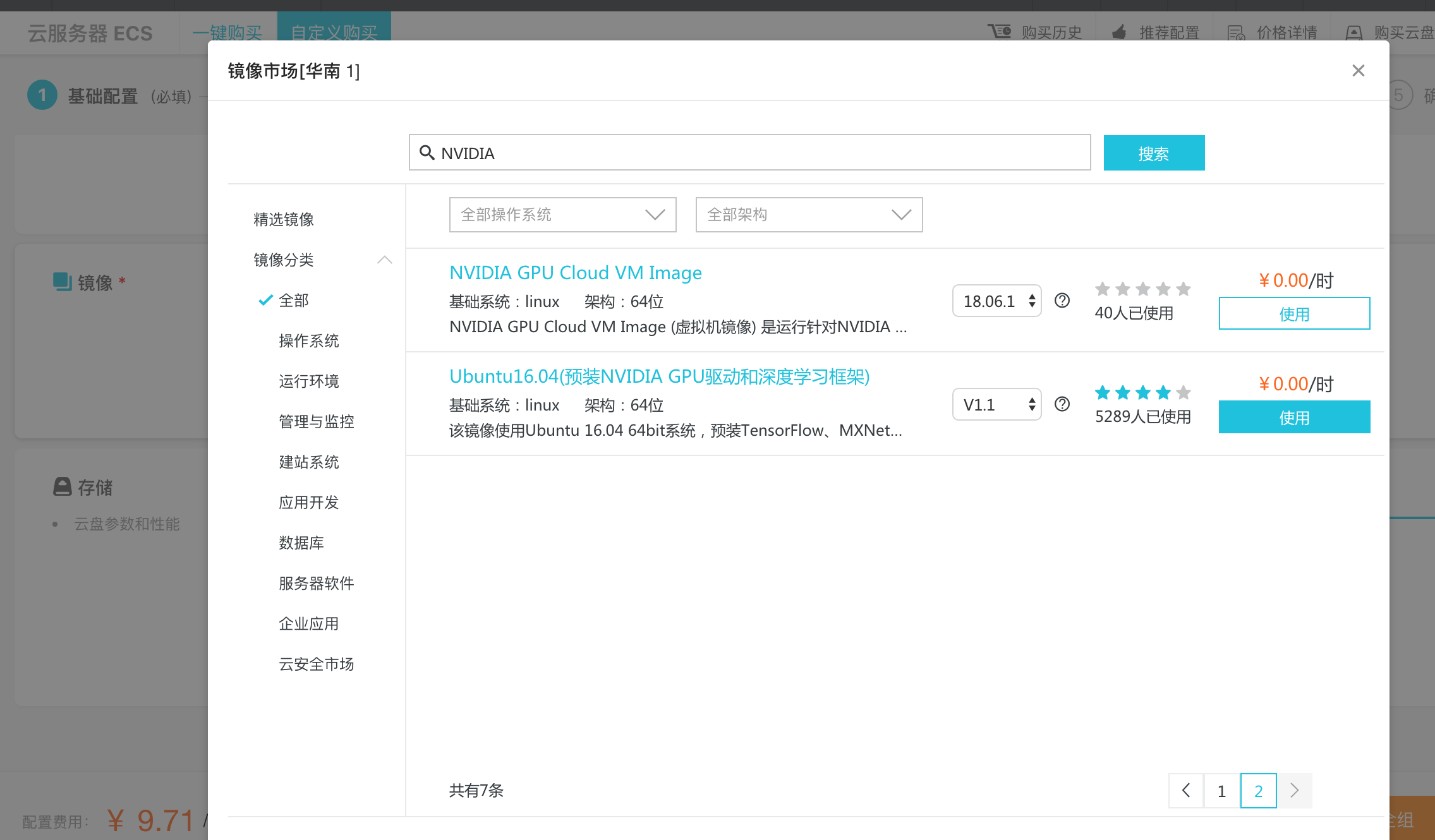
Task: Click the 价格详情 icon
Action: coord(1237,32)
